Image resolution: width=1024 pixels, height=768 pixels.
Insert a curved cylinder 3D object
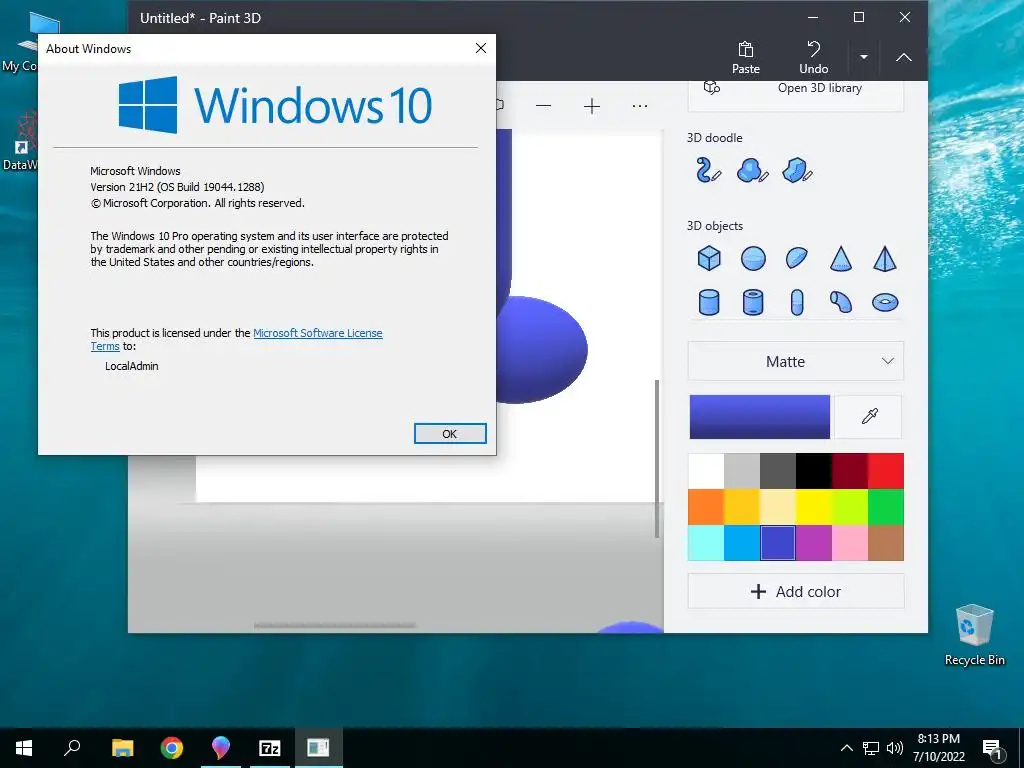pos(840,302)
